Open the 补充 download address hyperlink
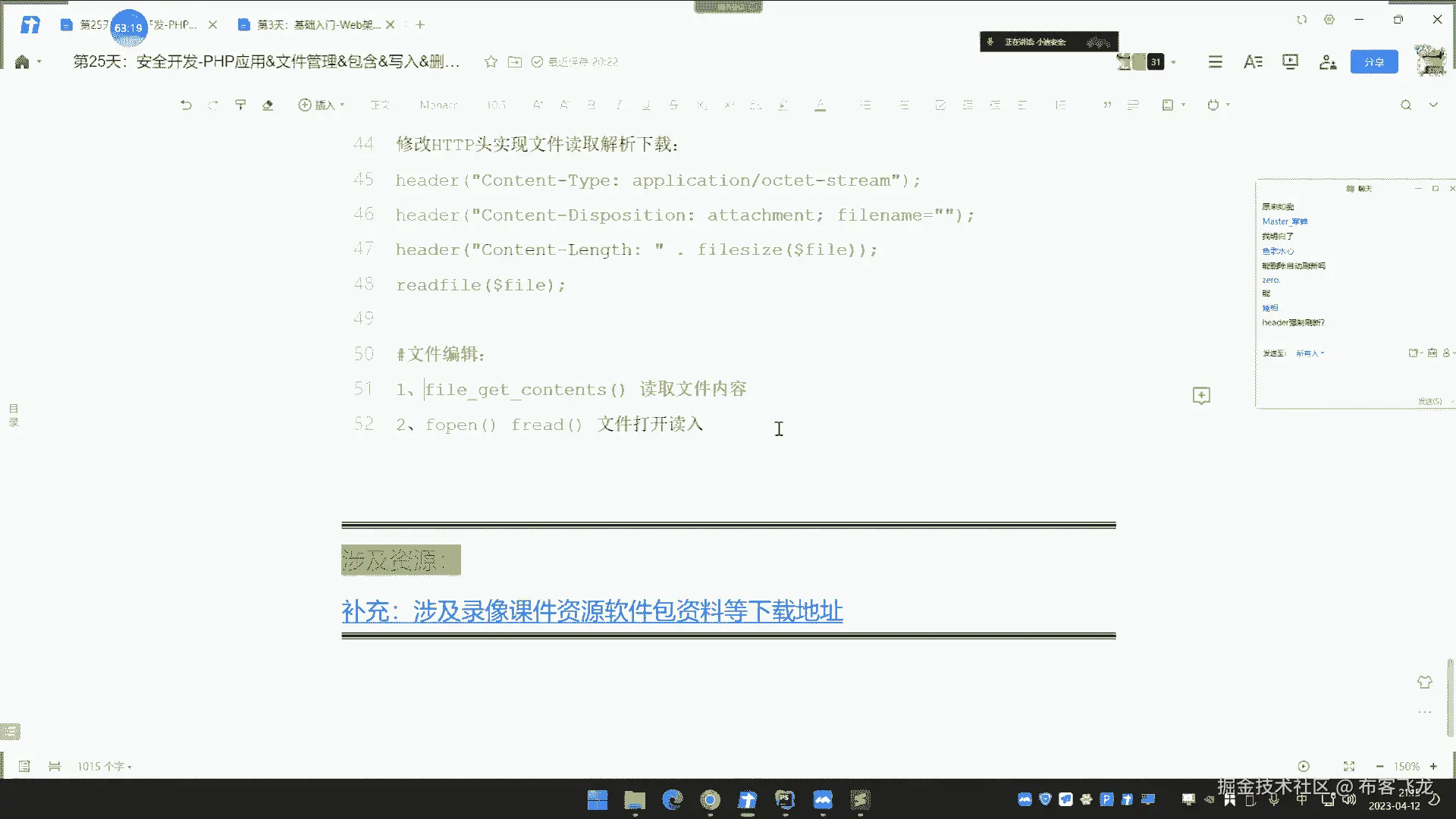 (x=591, y=611)
